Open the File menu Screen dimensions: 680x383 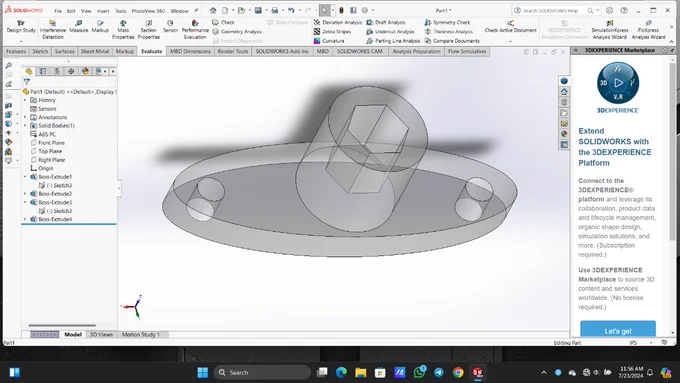[x=58, y=11]
